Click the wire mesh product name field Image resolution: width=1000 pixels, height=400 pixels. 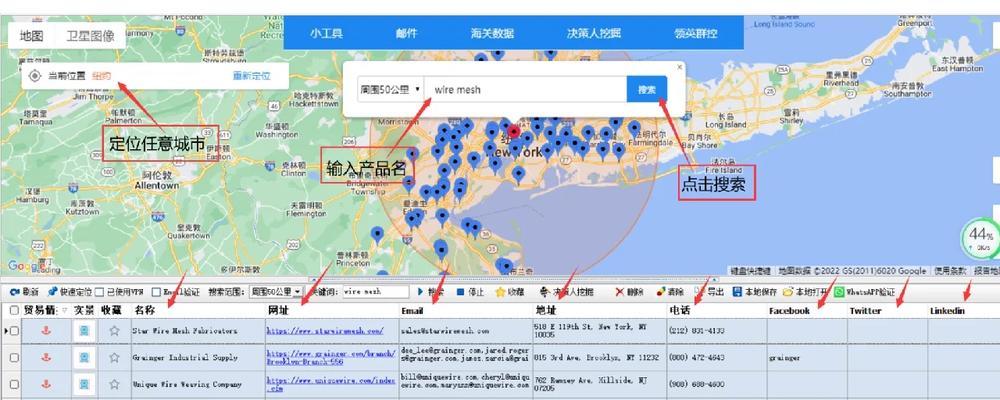[526, 89]
